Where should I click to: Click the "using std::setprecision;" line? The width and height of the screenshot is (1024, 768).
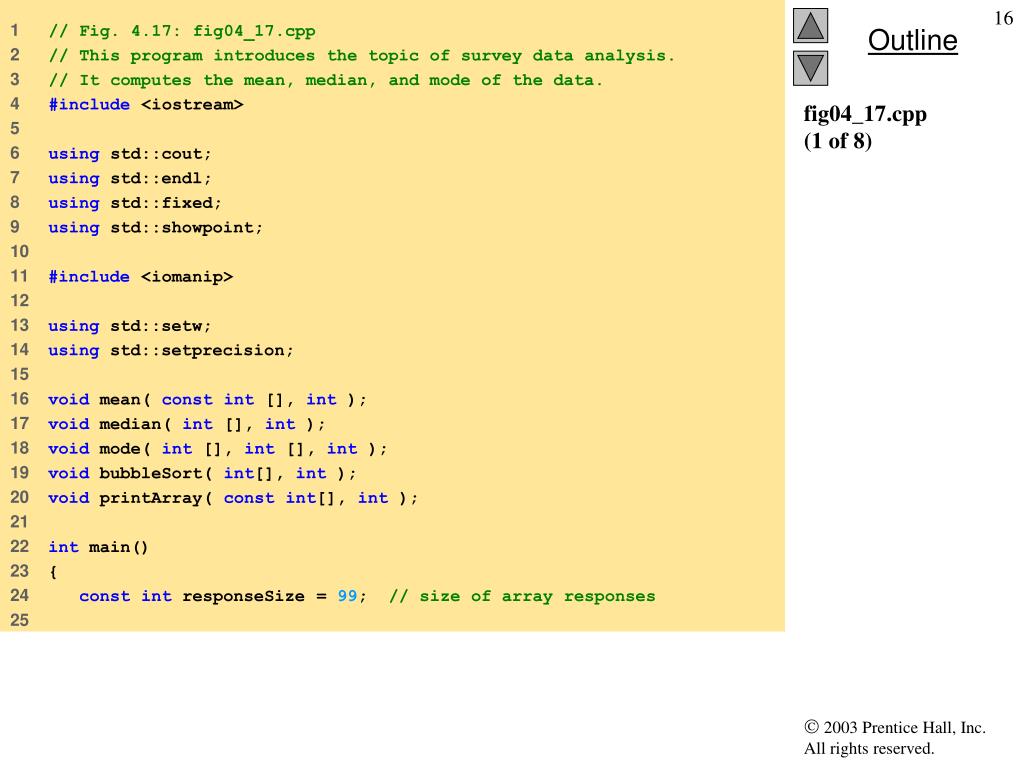point(171,350)
